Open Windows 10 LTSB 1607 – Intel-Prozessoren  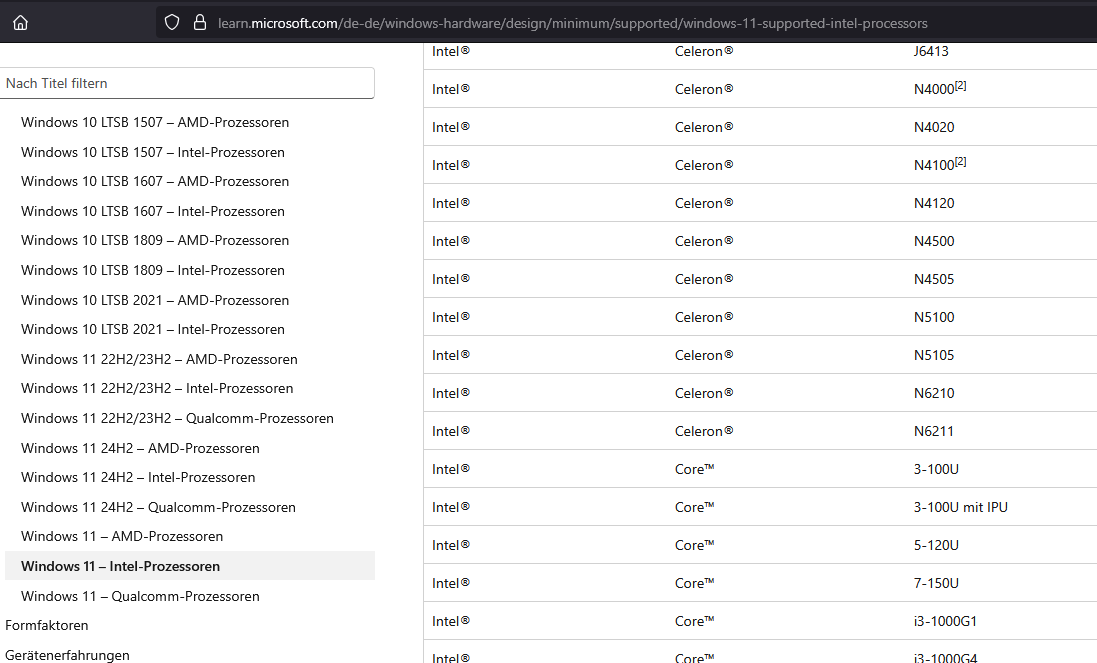(x=153, y=211)
